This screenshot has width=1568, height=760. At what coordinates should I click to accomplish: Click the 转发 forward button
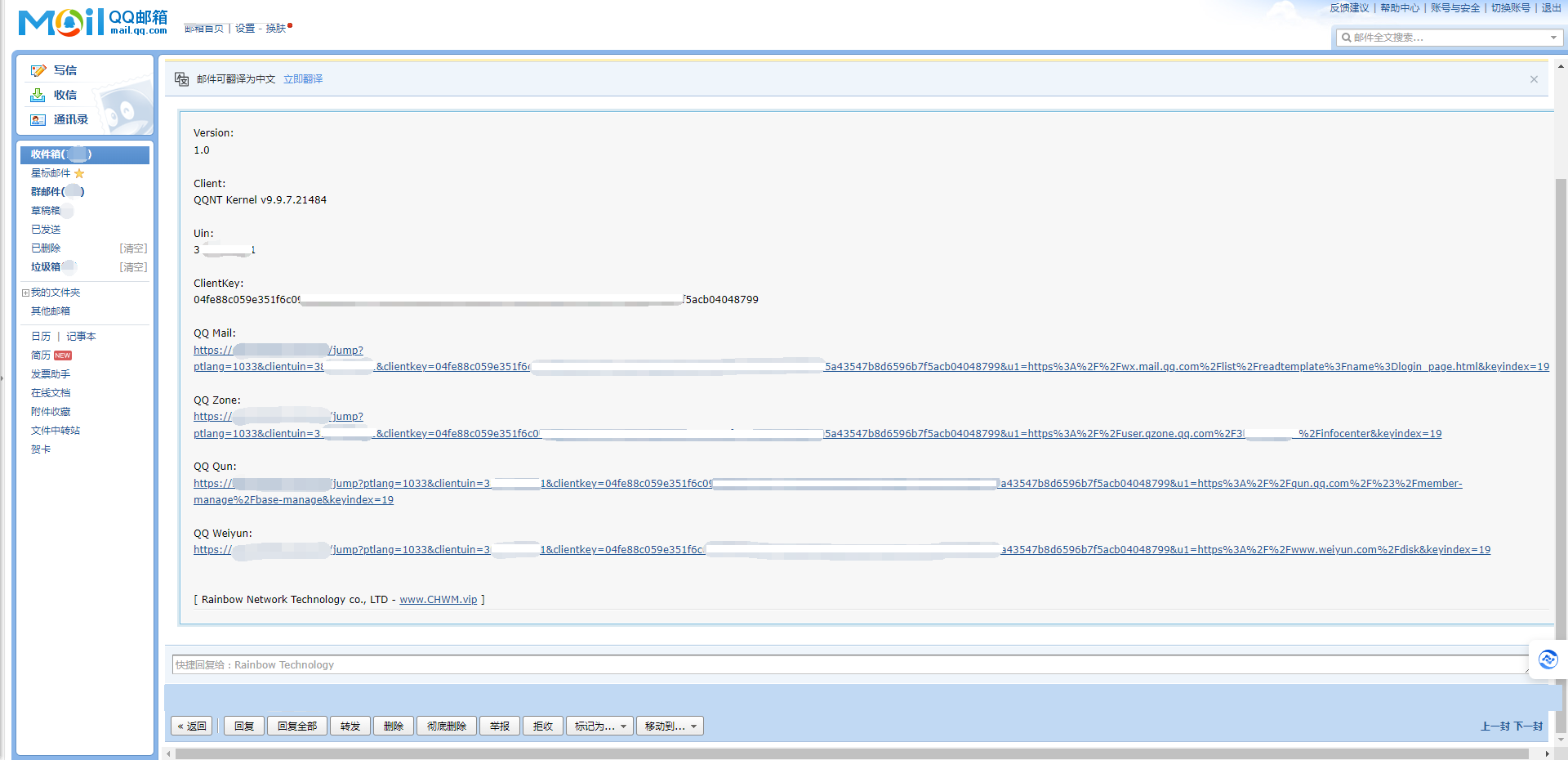pos(350,726)
